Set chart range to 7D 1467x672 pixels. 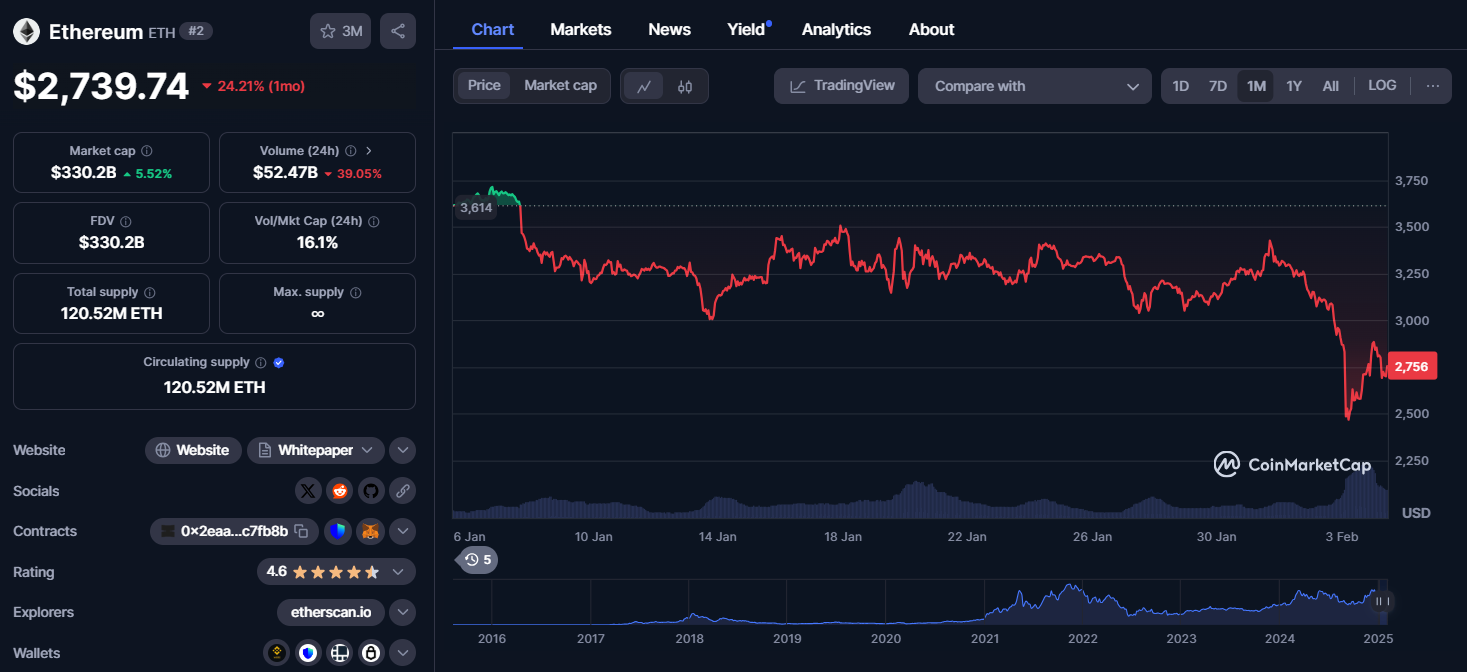click(x=1218, y=86)
